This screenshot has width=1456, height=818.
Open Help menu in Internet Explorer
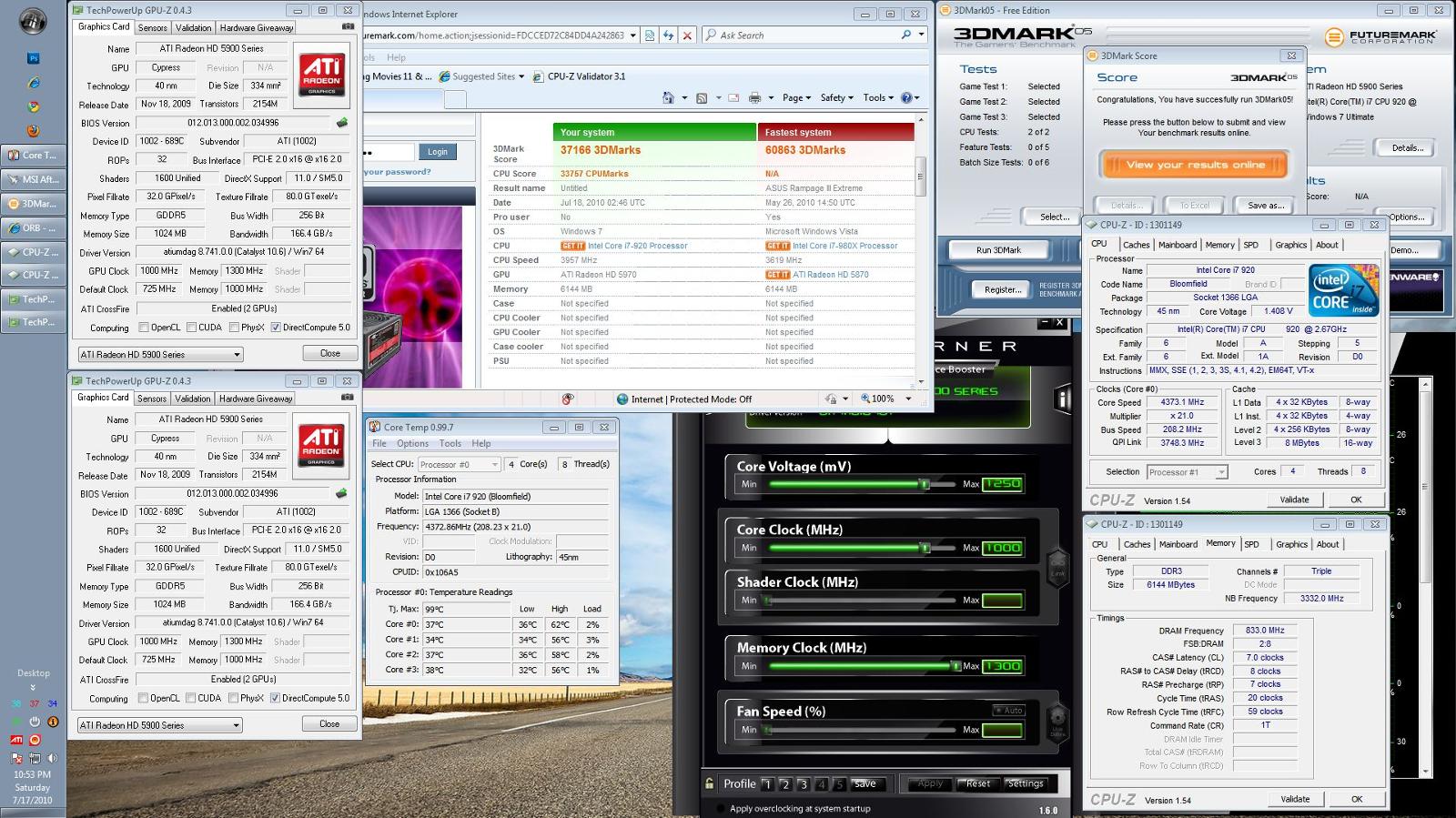point(396,56)
